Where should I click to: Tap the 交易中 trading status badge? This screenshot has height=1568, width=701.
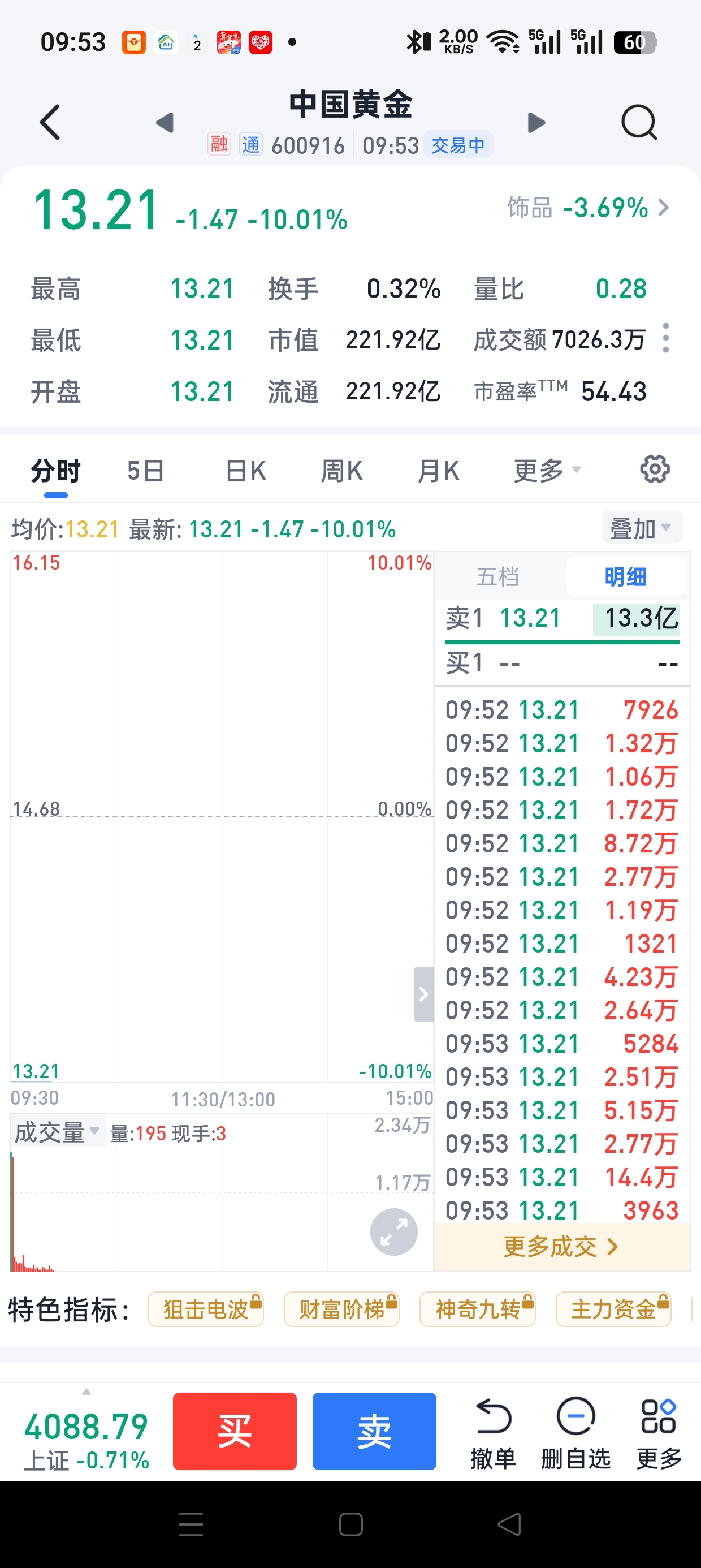click(458, 145)
